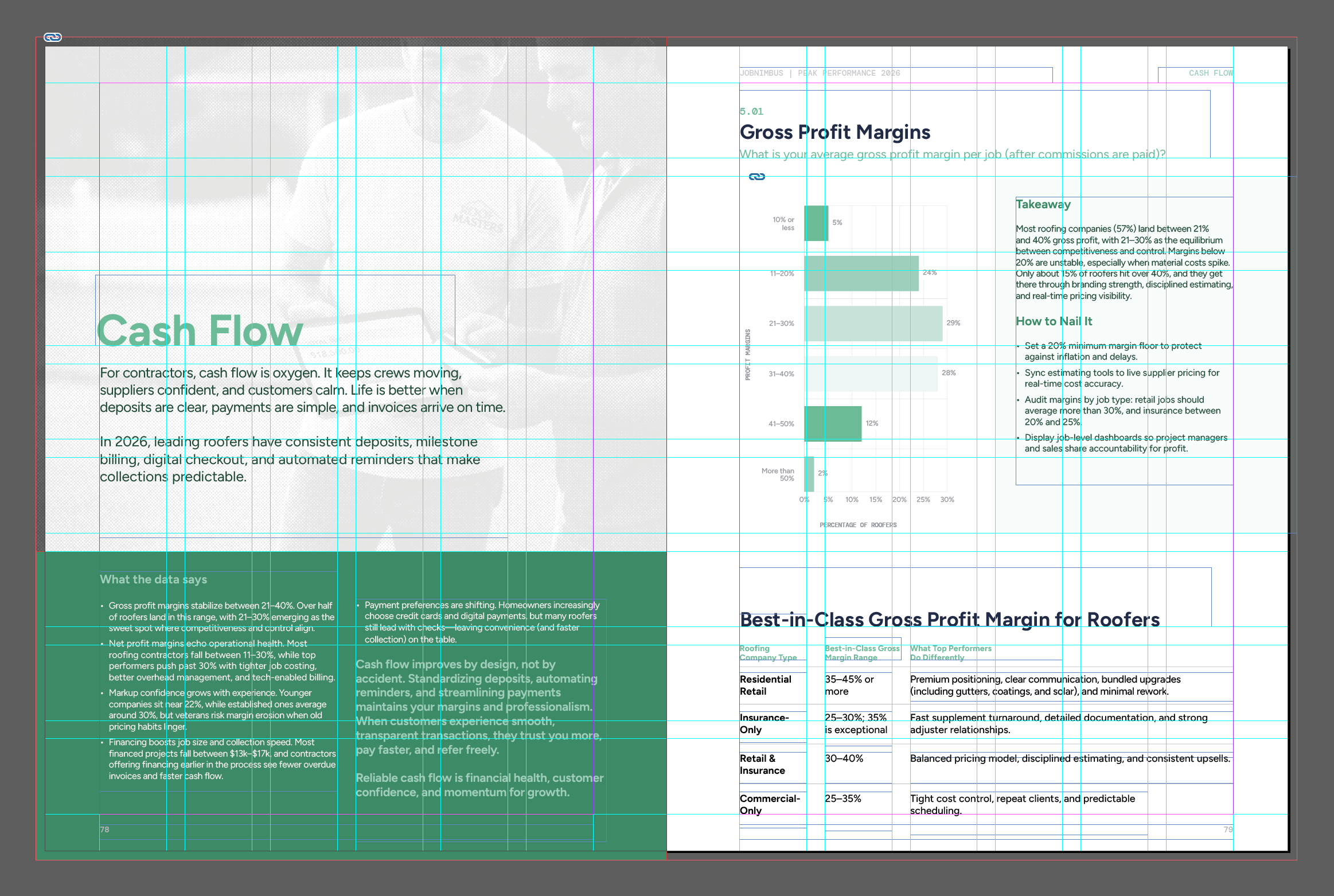Select page number 78 in the footer
1334x896 pixels.
(104, 829)
